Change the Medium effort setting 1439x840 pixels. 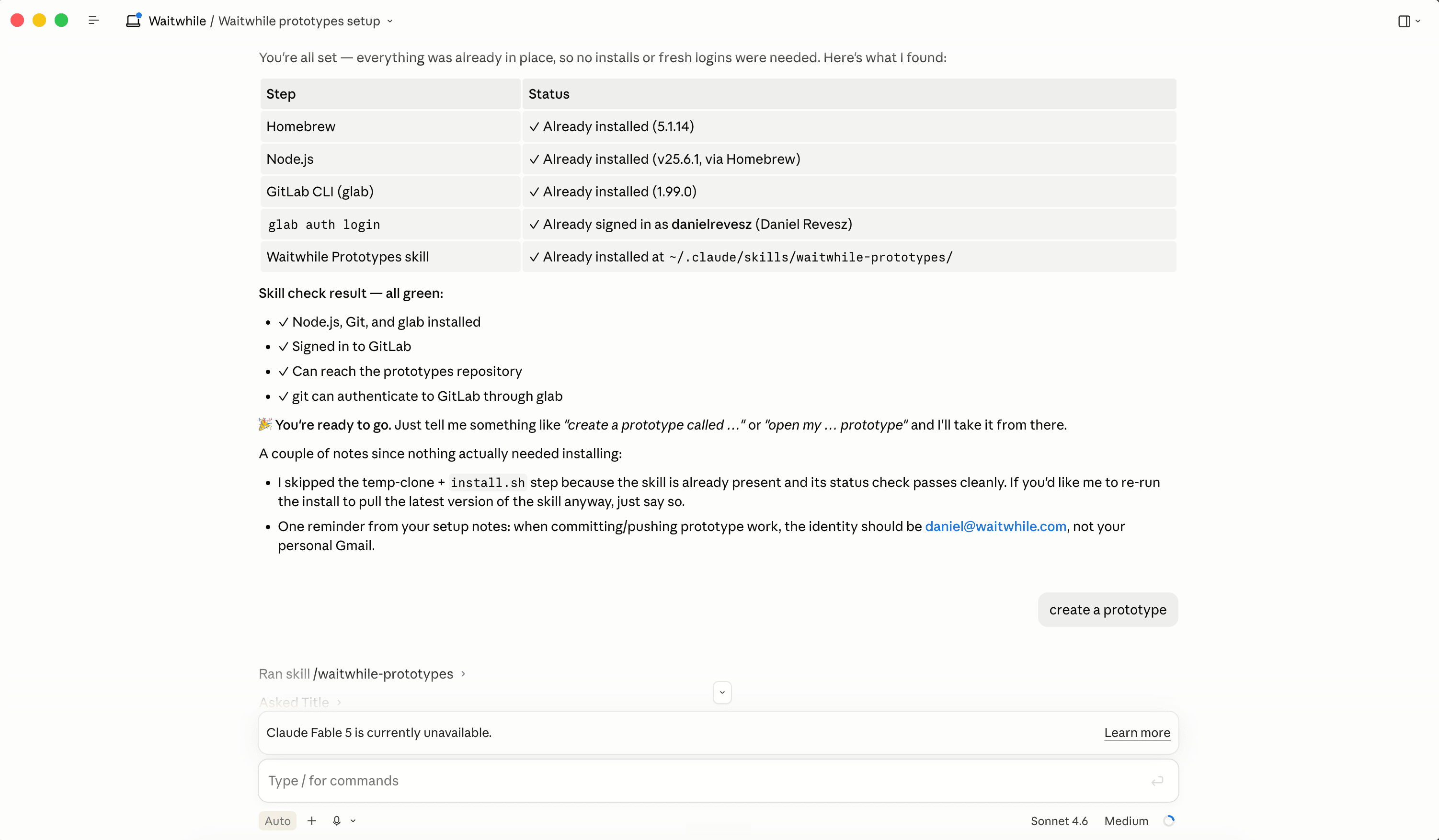click(1126, 820)
